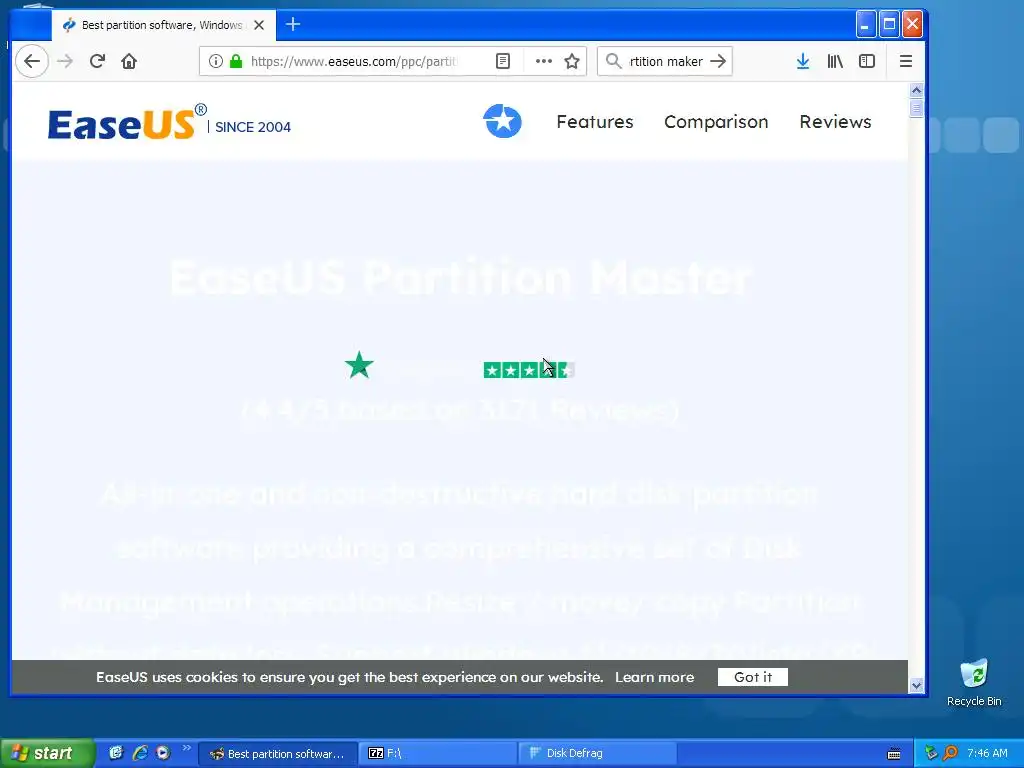
Task: Switch to Disk Defrag taskbar window
Action: [598, 753]
